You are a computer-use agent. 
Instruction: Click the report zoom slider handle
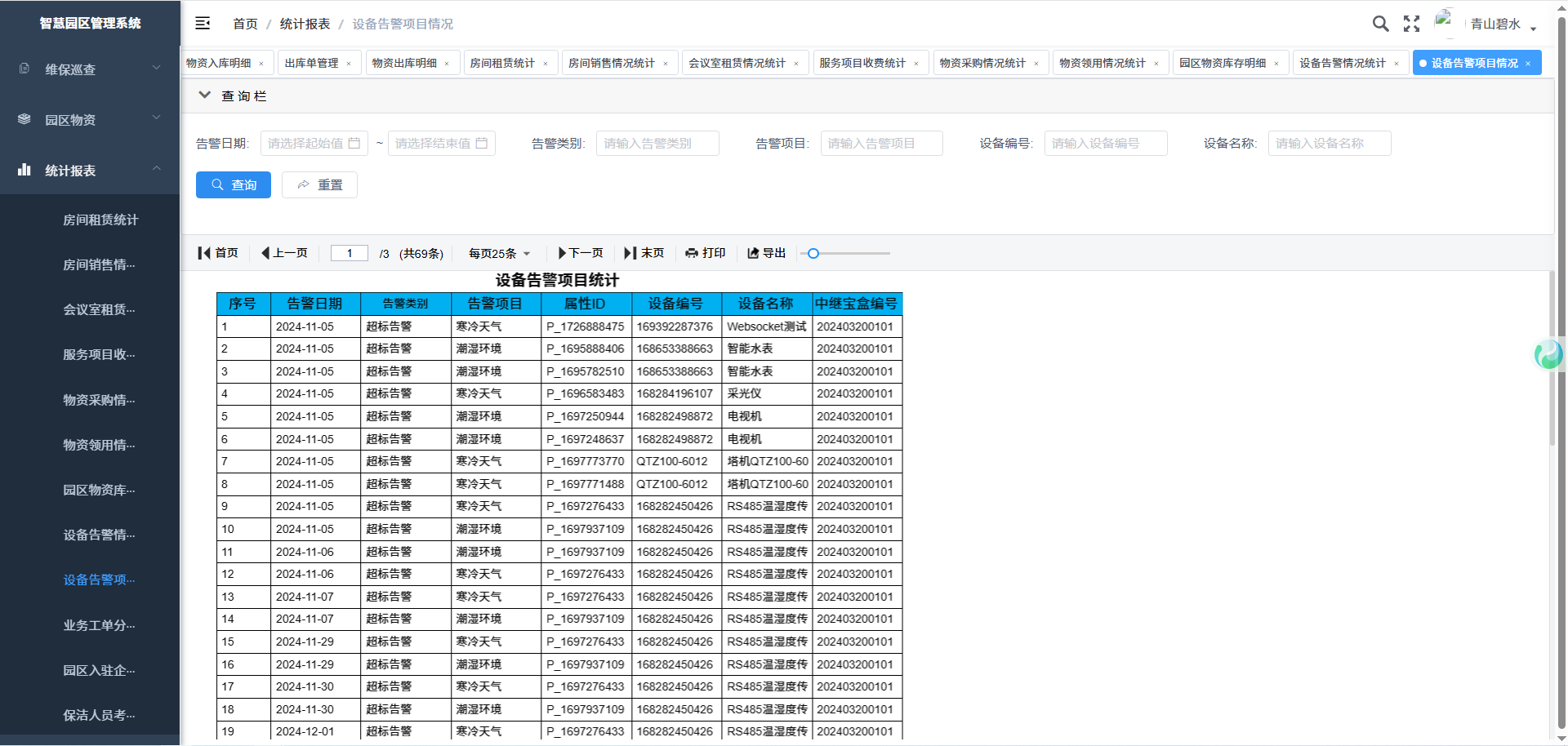[x=813, y=253]
